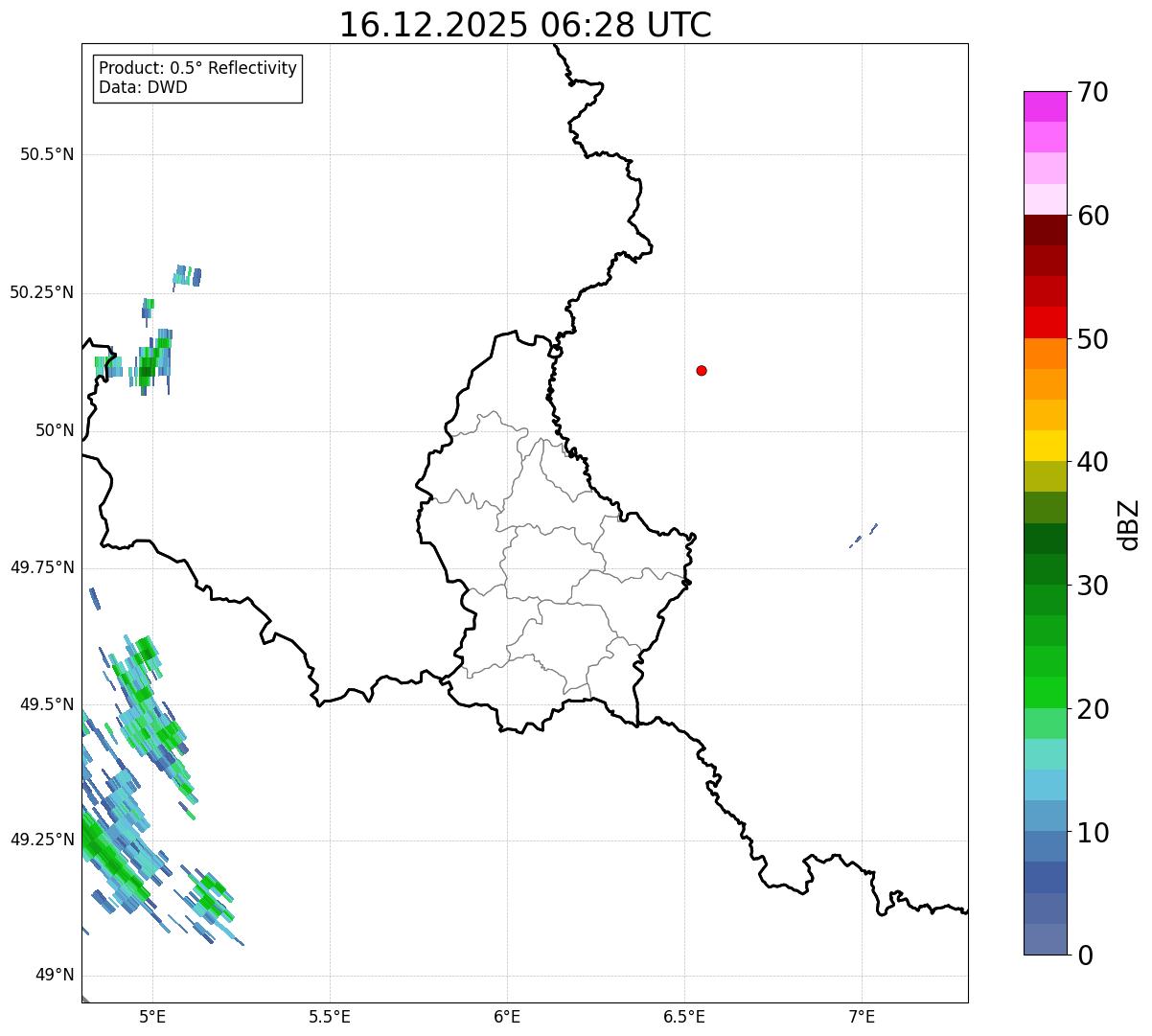Click the Data: DWD text
The height and width of the screenshot is (1036, 1152).
[143, 88]
